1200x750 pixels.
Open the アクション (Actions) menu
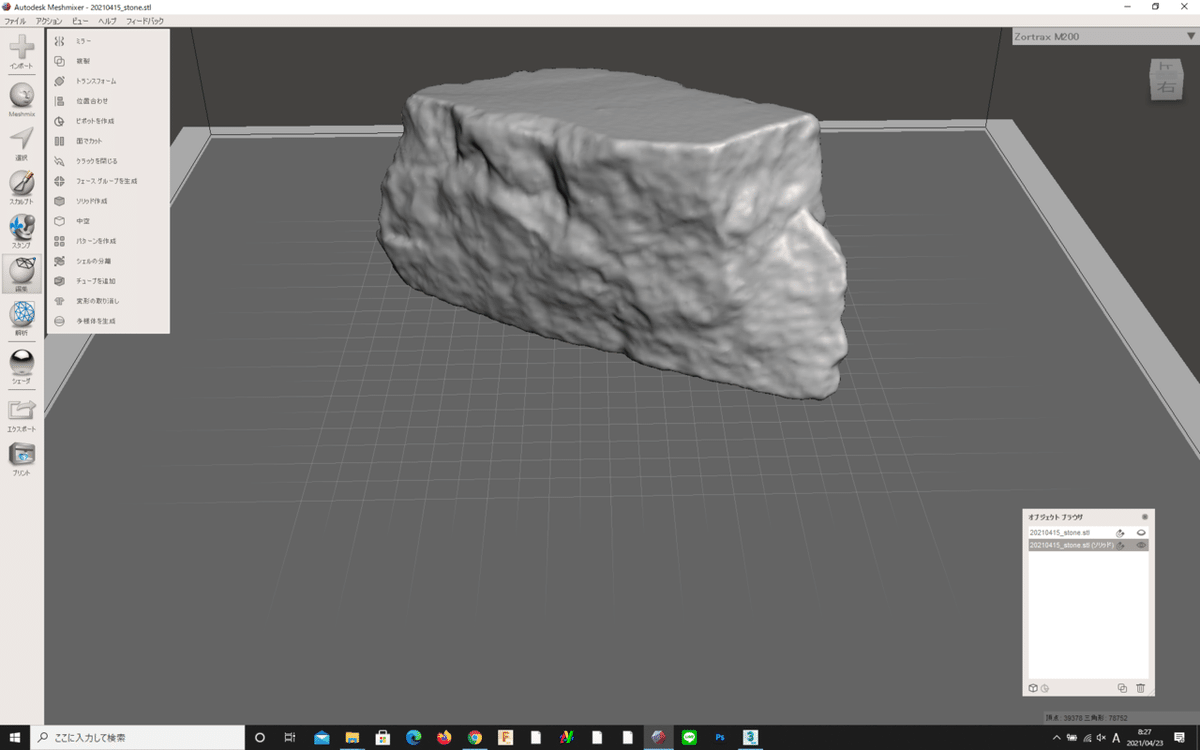click(48, 21)
